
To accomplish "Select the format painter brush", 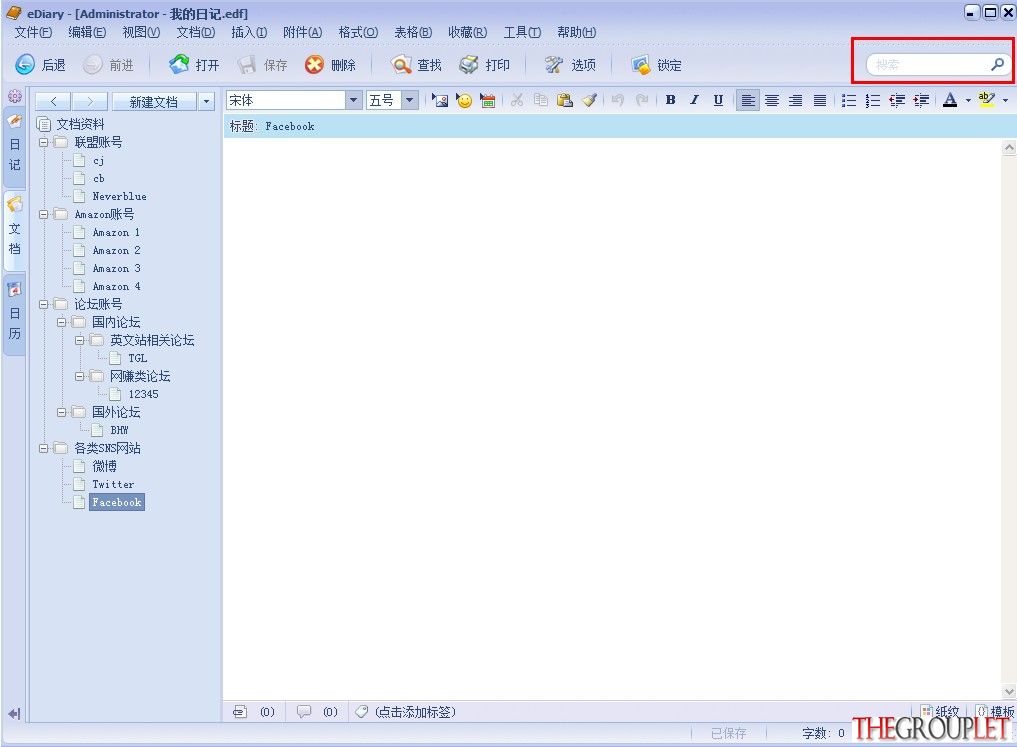I will (x=589, y=100).
